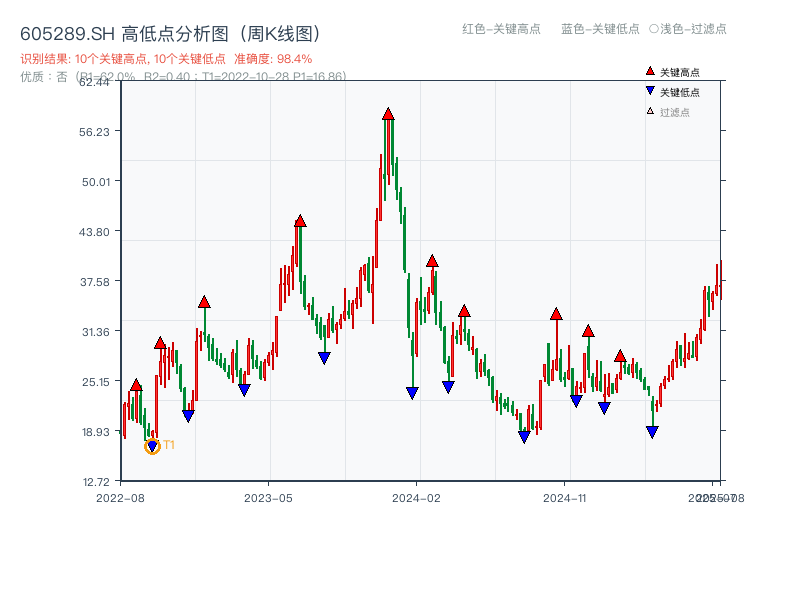Select the last red key-high marker on right edge
The image size is (800, 600).
pyautogui.click(x=620, y=354)
